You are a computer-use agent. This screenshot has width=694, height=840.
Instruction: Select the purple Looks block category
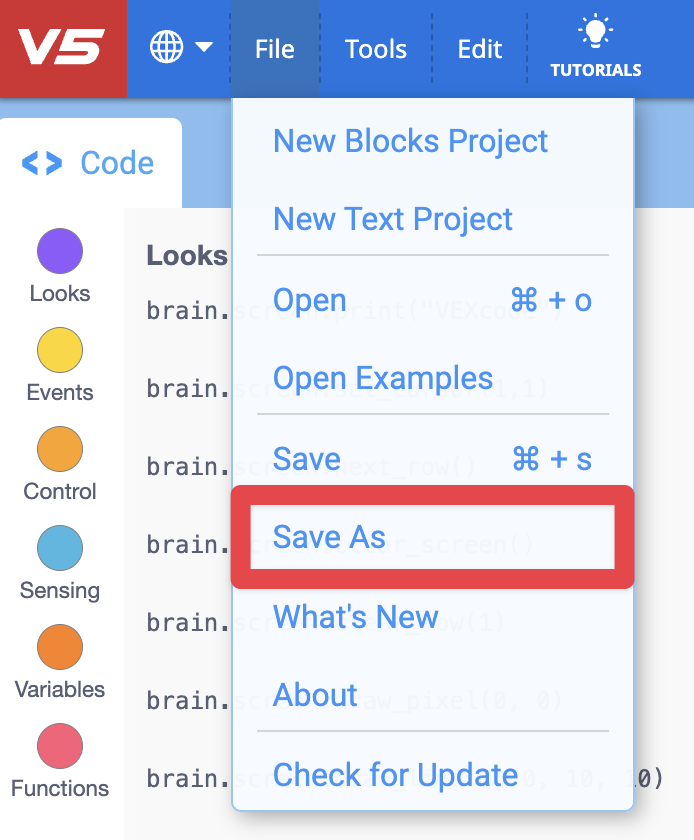click(x=59, y=252)
